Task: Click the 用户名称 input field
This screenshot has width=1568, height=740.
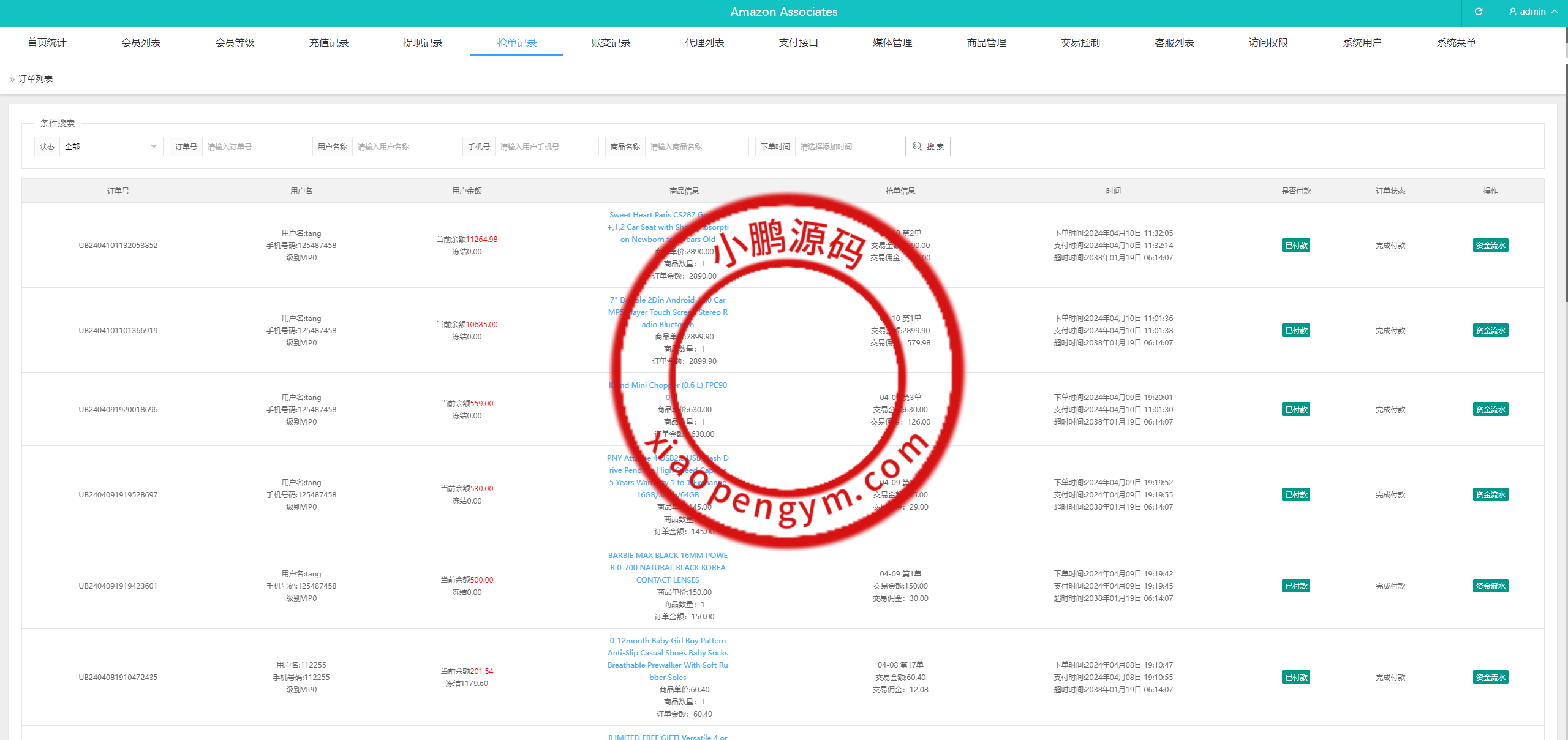Action: [403, 146]
